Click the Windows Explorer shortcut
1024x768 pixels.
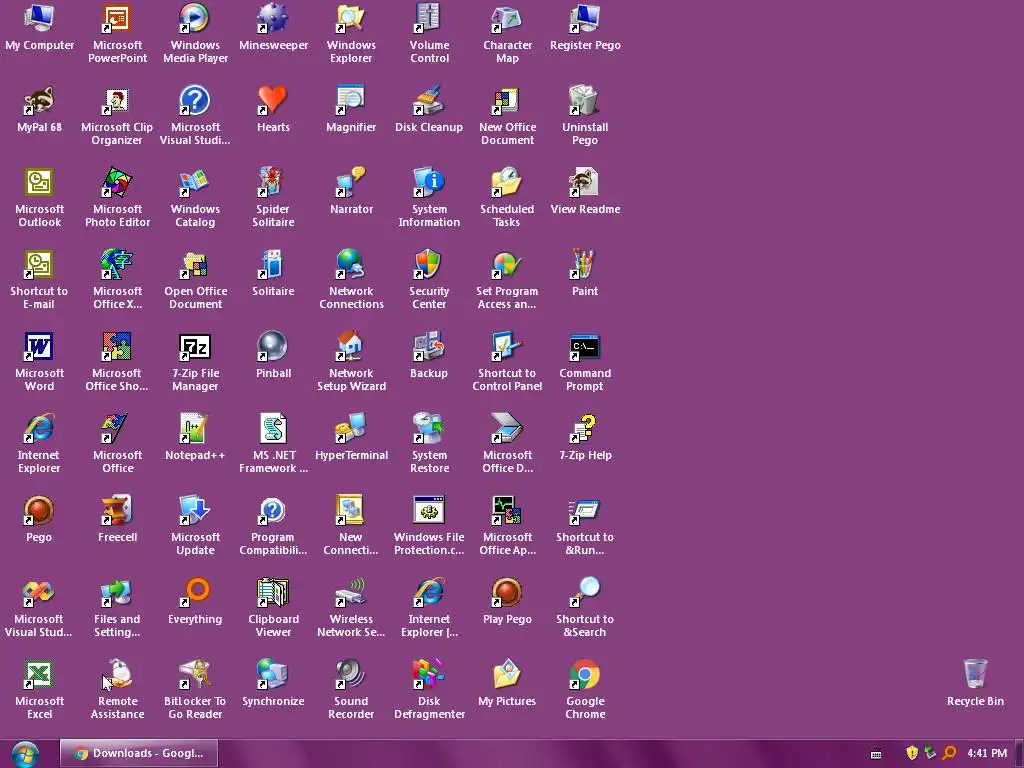[351, 19]
